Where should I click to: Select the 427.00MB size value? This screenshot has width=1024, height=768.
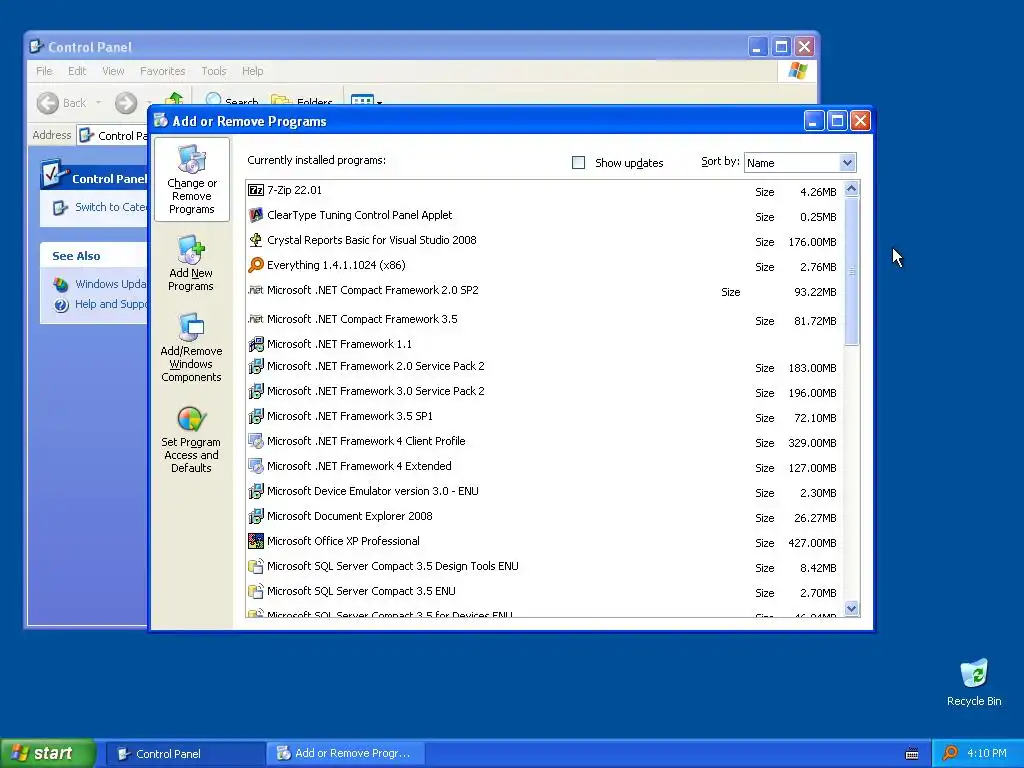812,543
